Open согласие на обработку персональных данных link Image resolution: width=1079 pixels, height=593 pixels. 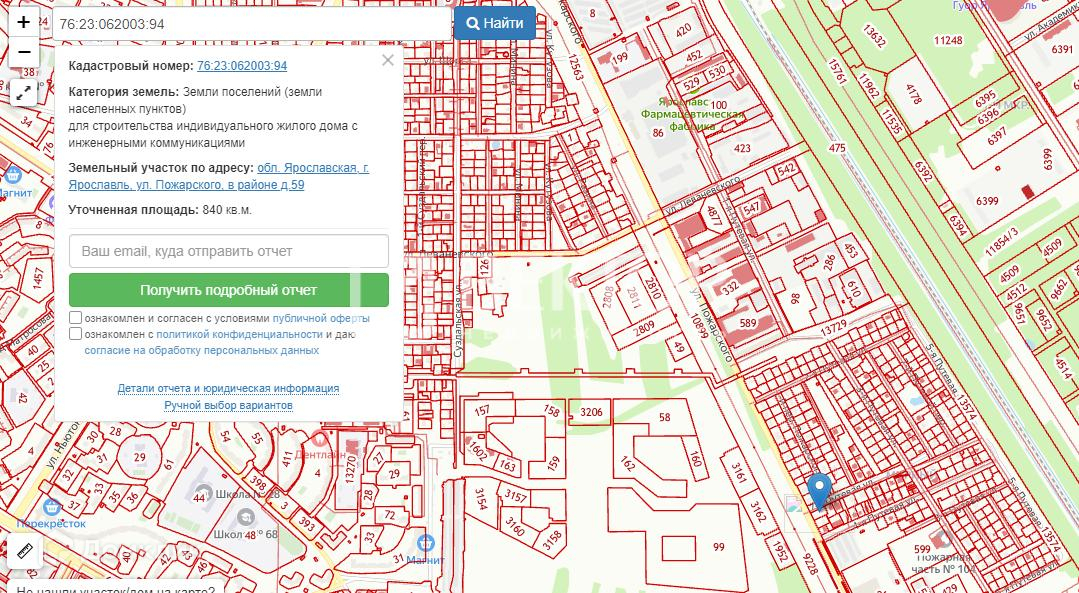coord(202,350)
